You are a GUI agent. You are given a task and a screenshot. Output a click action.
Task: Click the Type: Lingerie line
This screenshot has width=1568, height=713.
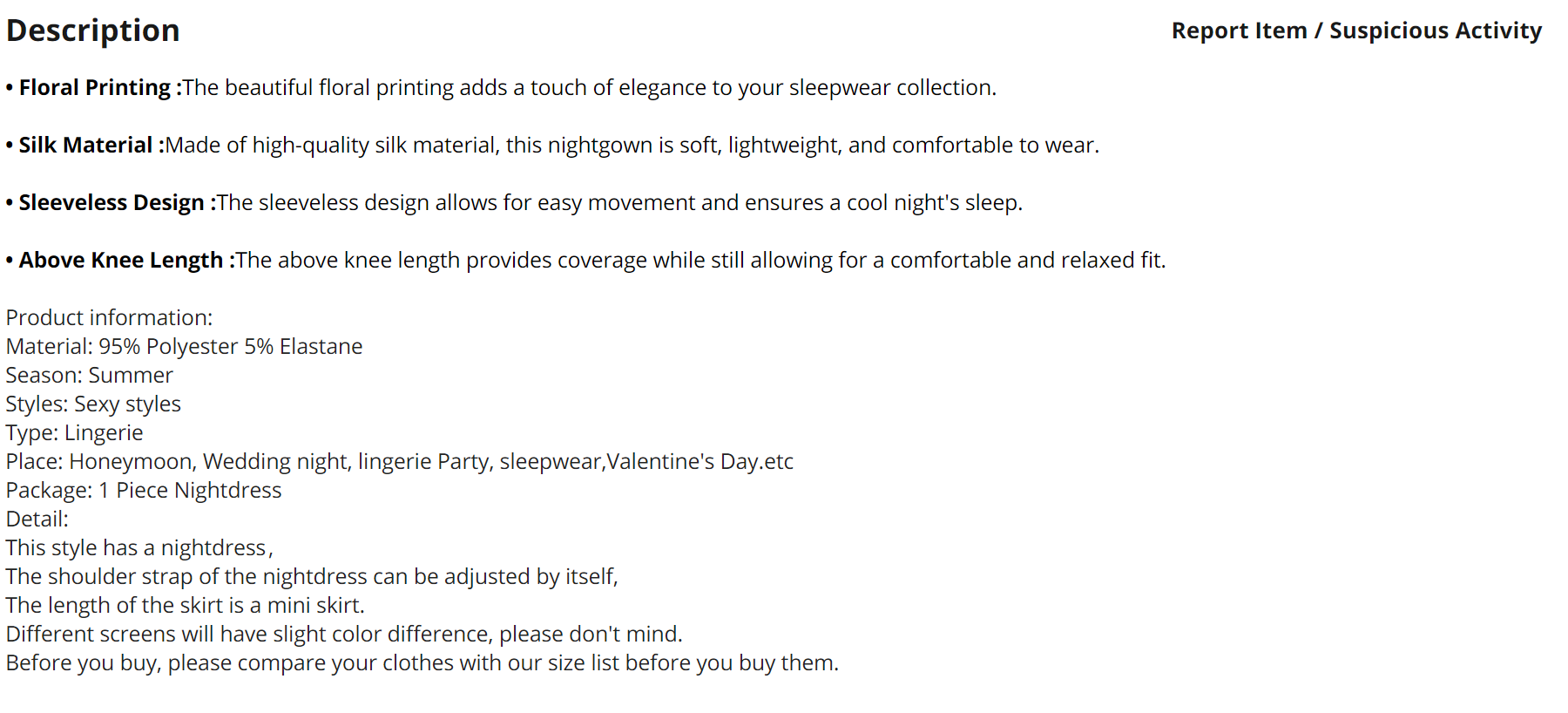point(74,432)
